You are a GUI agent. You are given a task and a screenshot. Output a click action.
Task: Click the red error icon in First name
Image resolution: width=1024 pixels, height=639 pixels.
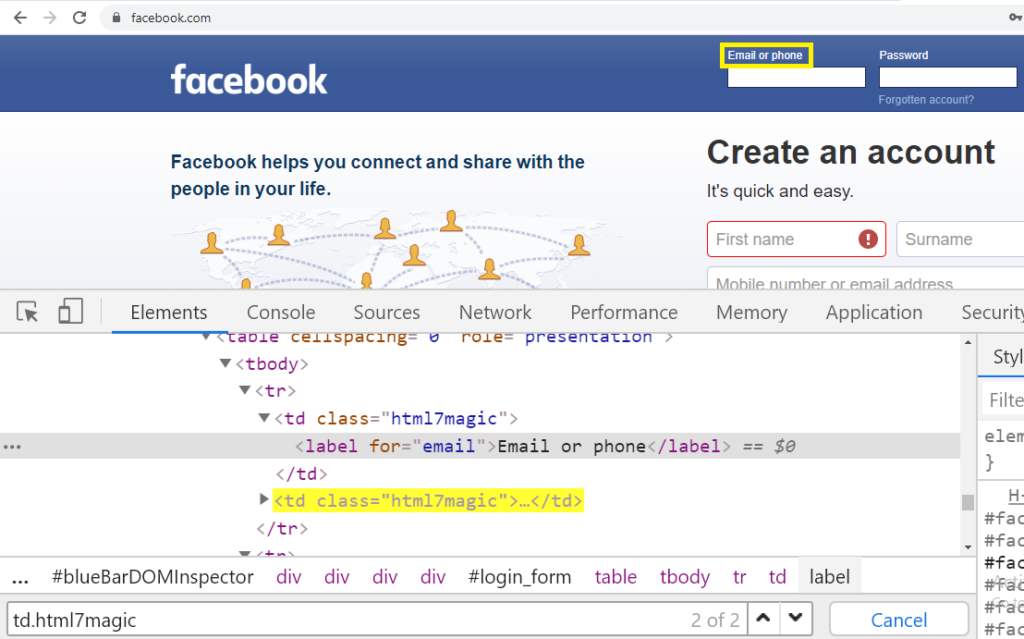[867, 239]
